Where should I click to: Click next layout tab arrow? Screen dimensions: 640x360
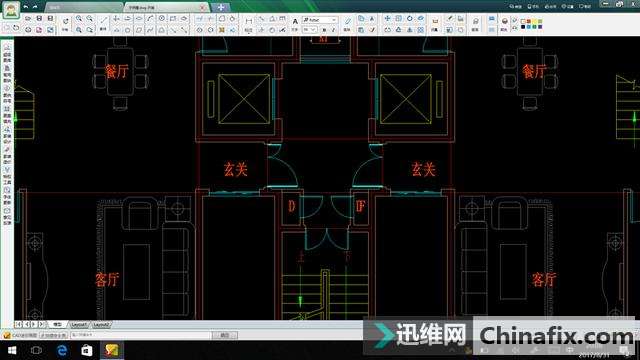(x=34, y=324)
